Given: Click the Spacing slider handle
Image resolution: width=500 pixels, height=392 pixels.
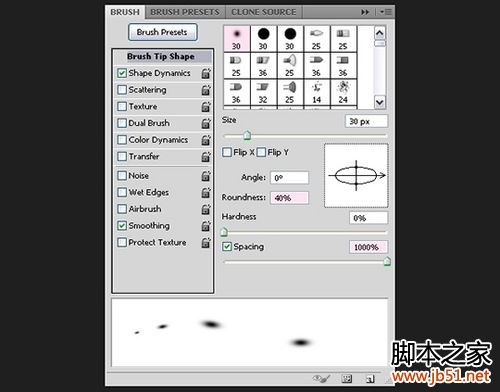Looking at the screenshot, I should tap(387, 261).
